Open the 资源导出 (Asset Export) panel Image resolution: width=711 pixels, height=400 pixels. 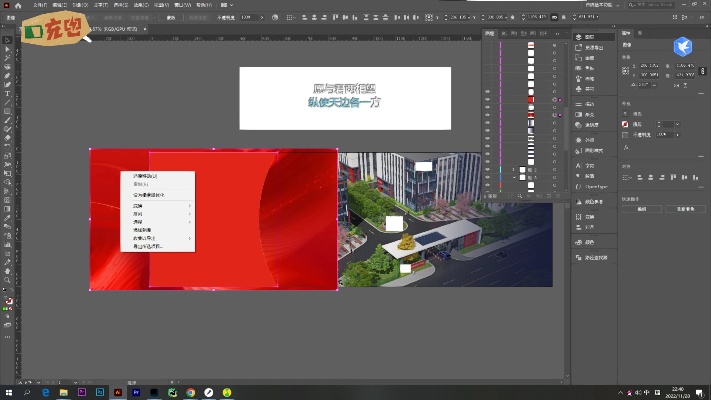[x=594, y=48]
